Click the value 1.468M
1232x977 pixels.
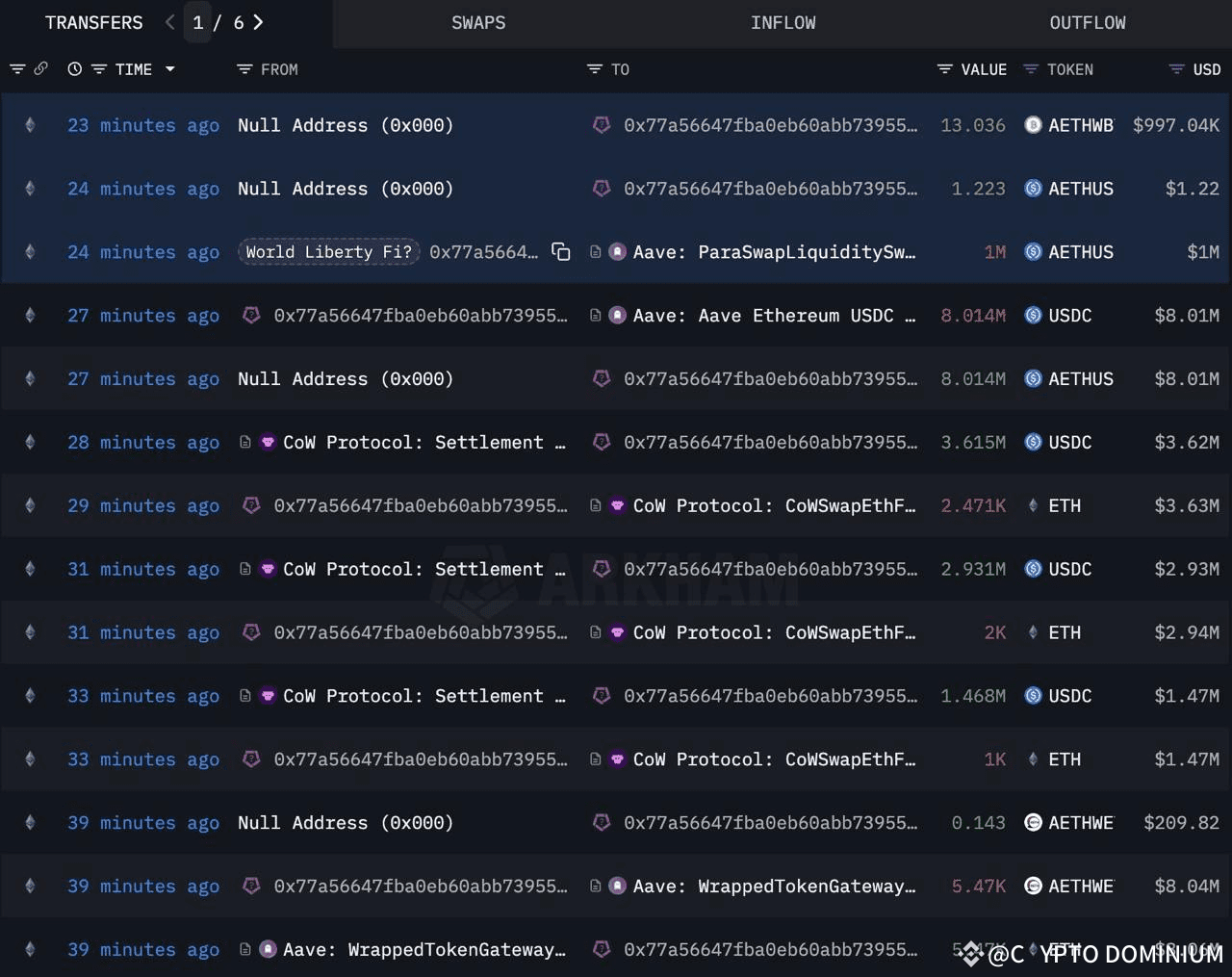(973, 697)
